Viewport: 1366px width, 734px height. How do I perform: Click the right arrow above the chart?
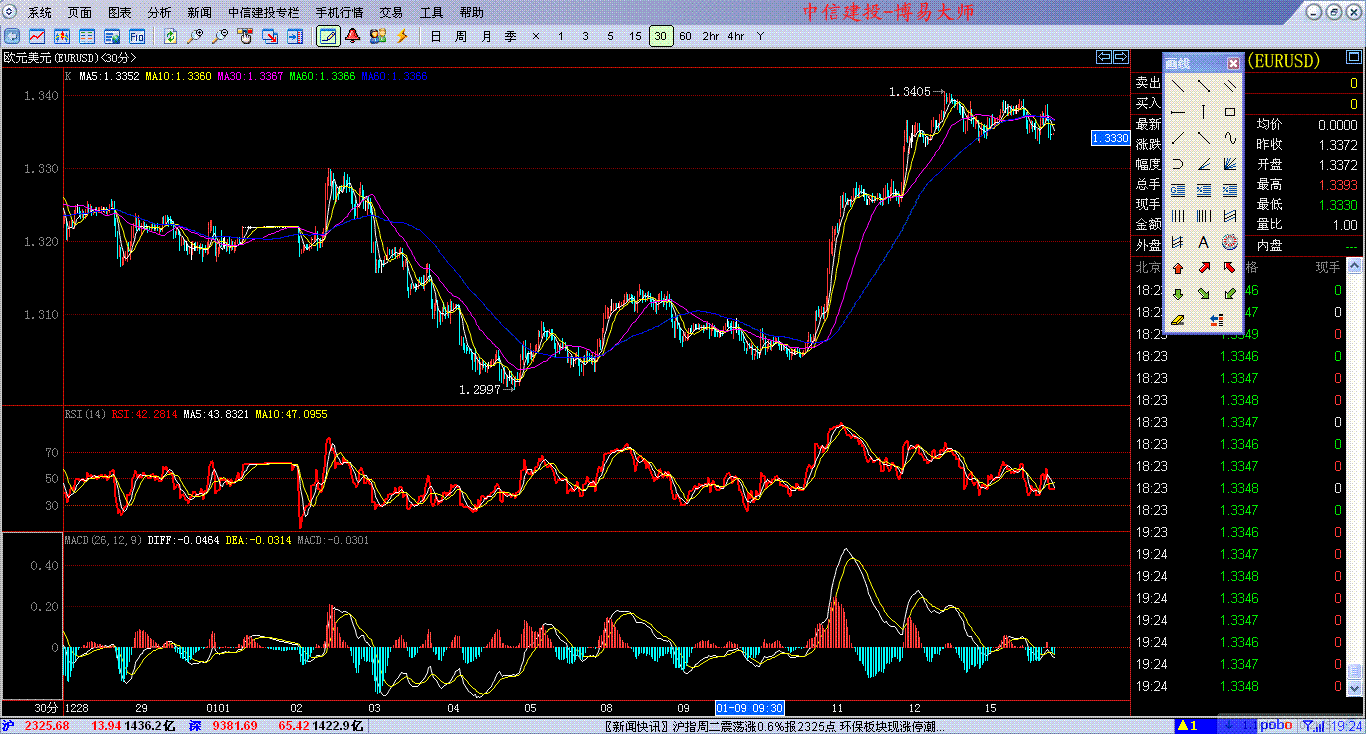(1121, 57)
